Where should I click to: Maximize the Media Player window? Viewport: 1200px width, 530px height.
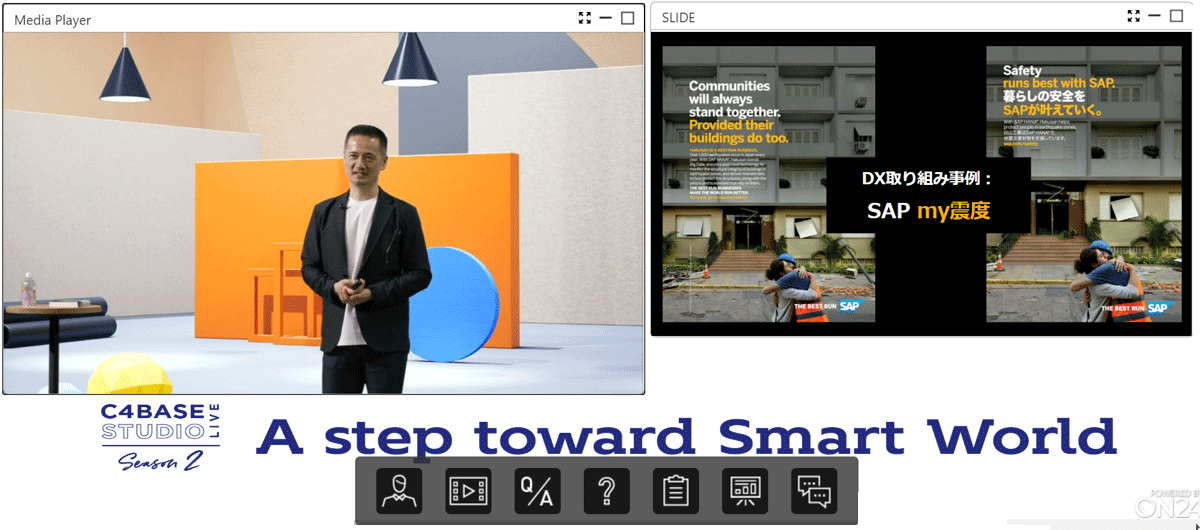(628, 18)
